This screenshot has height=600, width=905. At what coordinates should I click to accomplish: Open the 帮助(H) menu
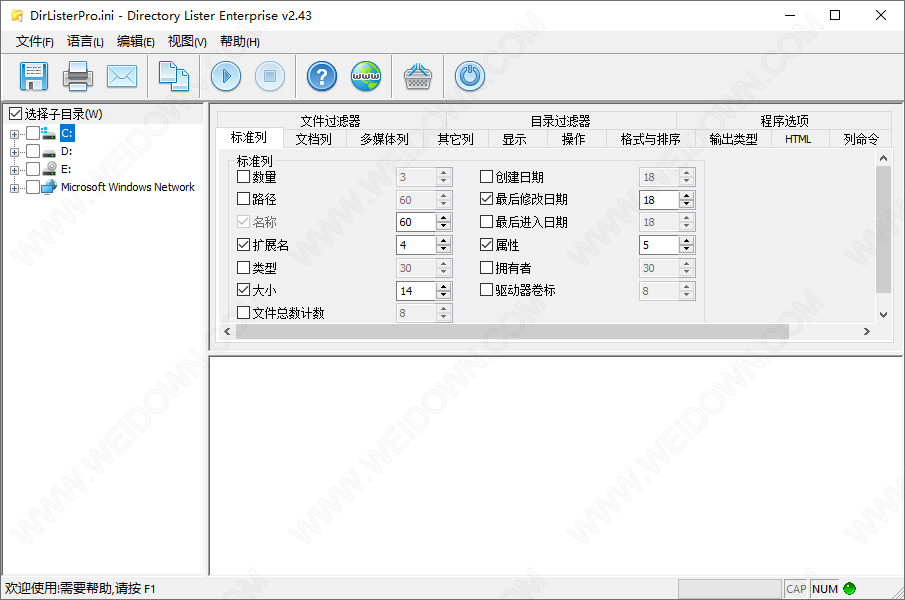pyautogui.click(x=240, y=42)
